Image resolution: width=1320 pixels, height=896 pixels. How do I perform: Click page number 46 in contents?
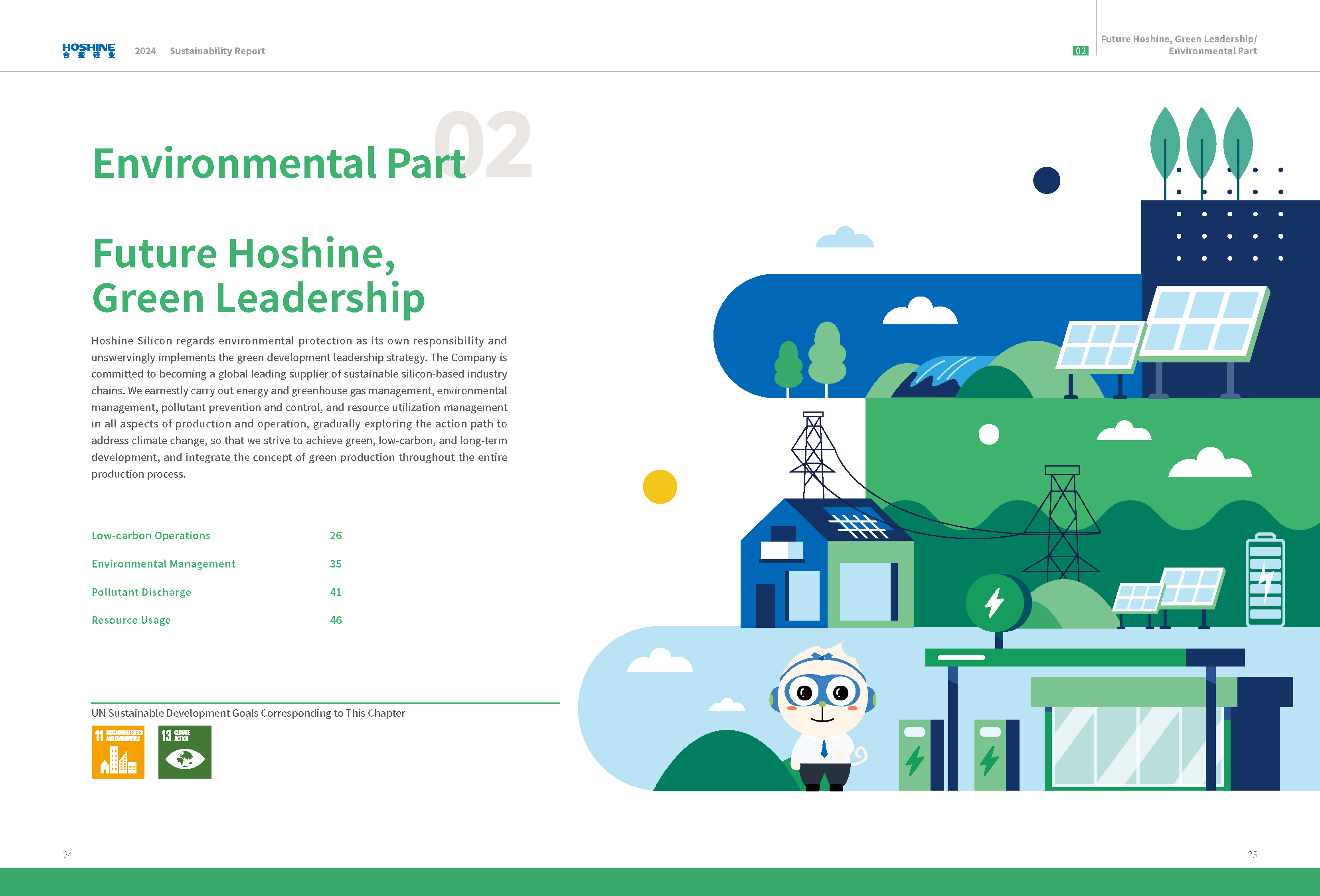pyautogui.click(x=336, y=620)
